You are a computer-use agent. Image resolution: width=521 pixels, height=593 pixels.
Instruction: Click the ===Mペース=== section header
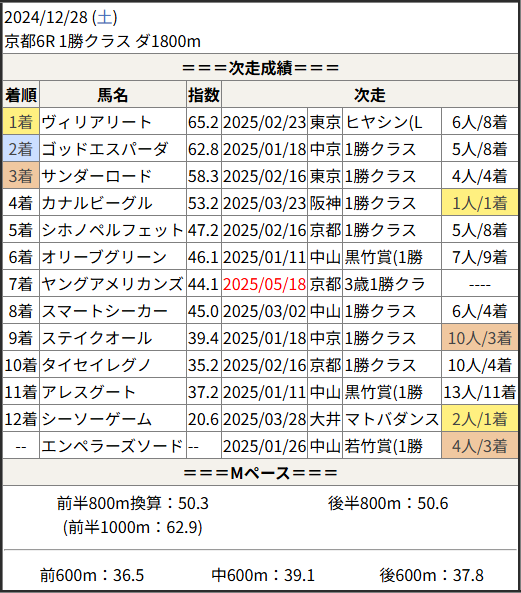click(x=260, y=473)
